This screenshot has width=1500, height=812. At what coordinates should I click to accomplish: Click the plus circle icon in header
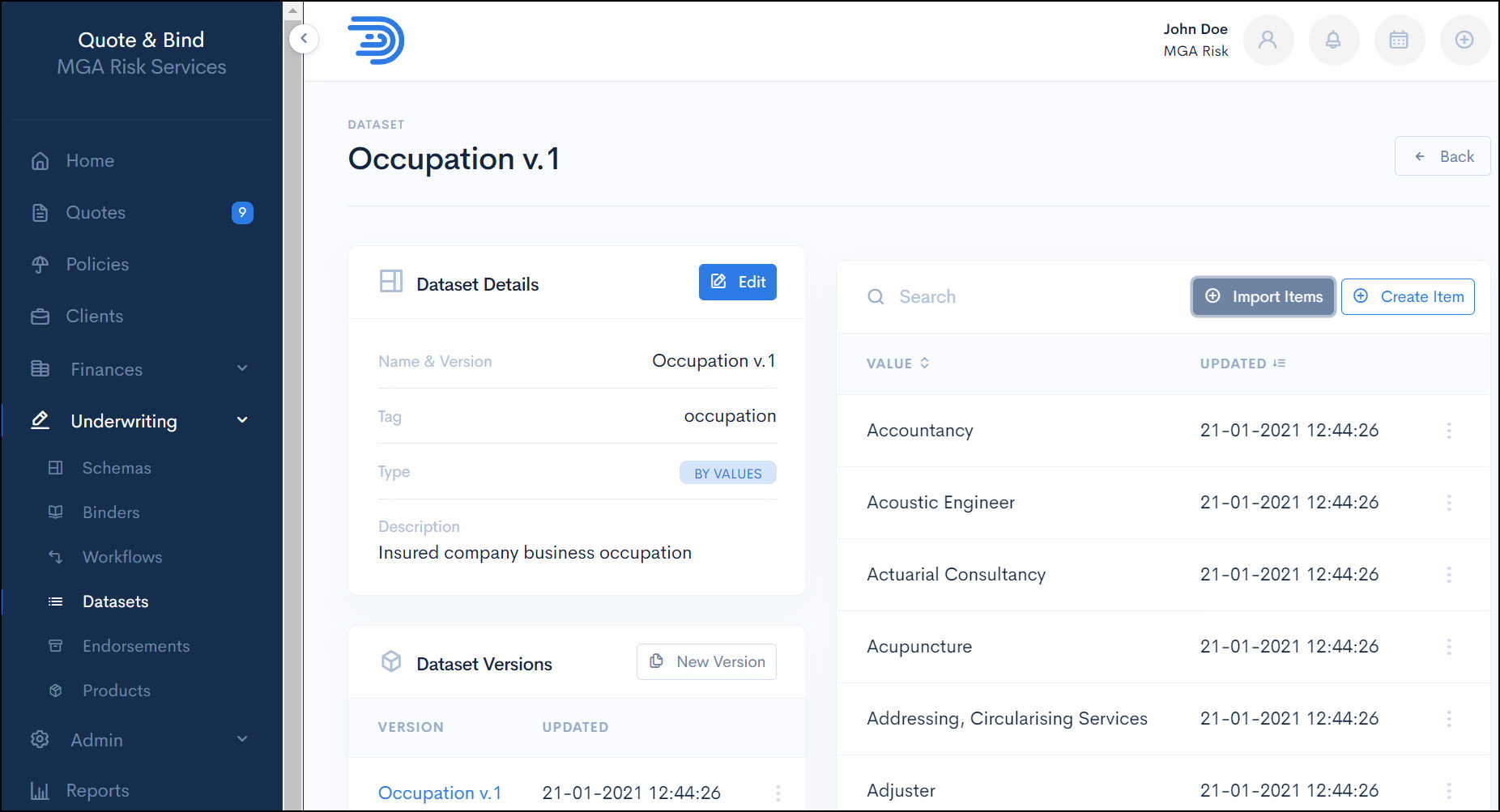click(1464, 40)
